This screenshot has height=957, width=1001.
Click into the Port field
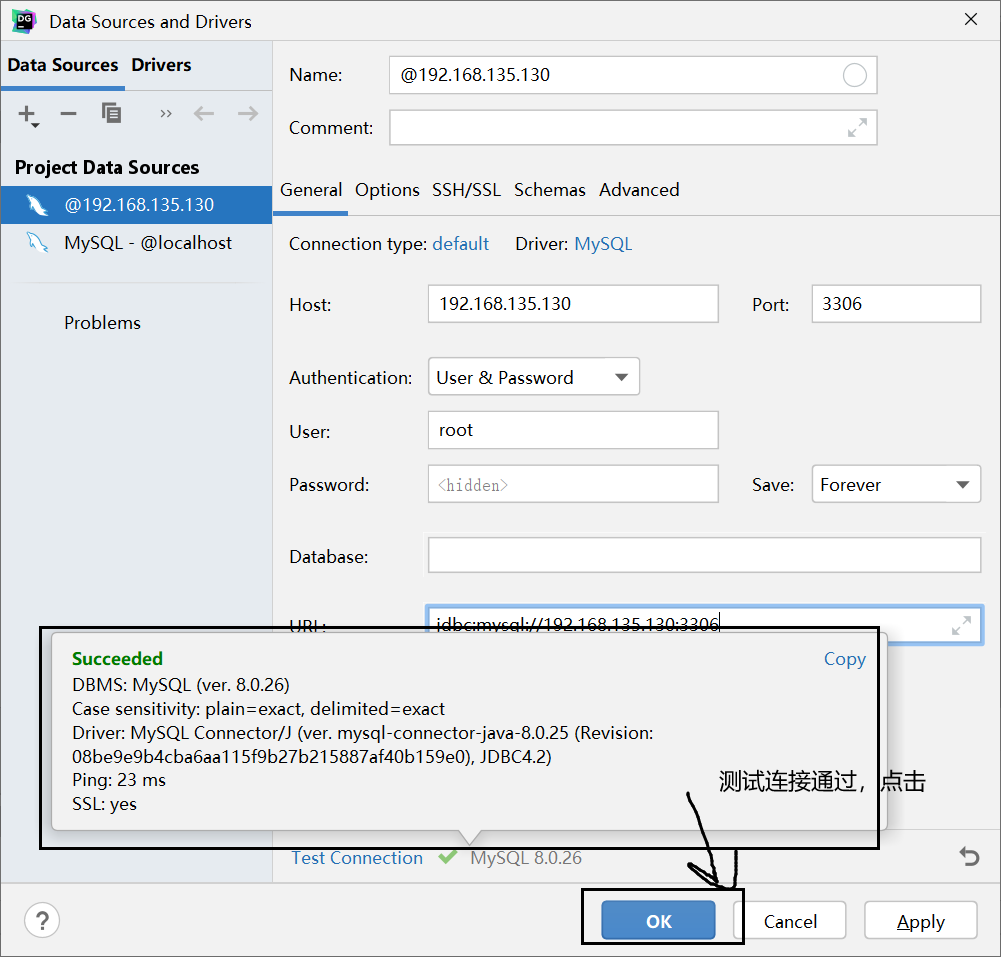pos(896,304)
